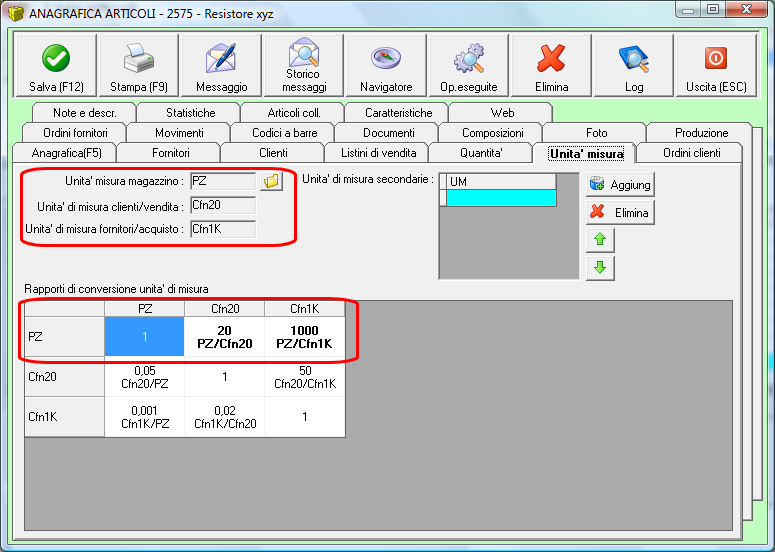Switch to the Caratteristiche tab

click(x=398, y=113)
